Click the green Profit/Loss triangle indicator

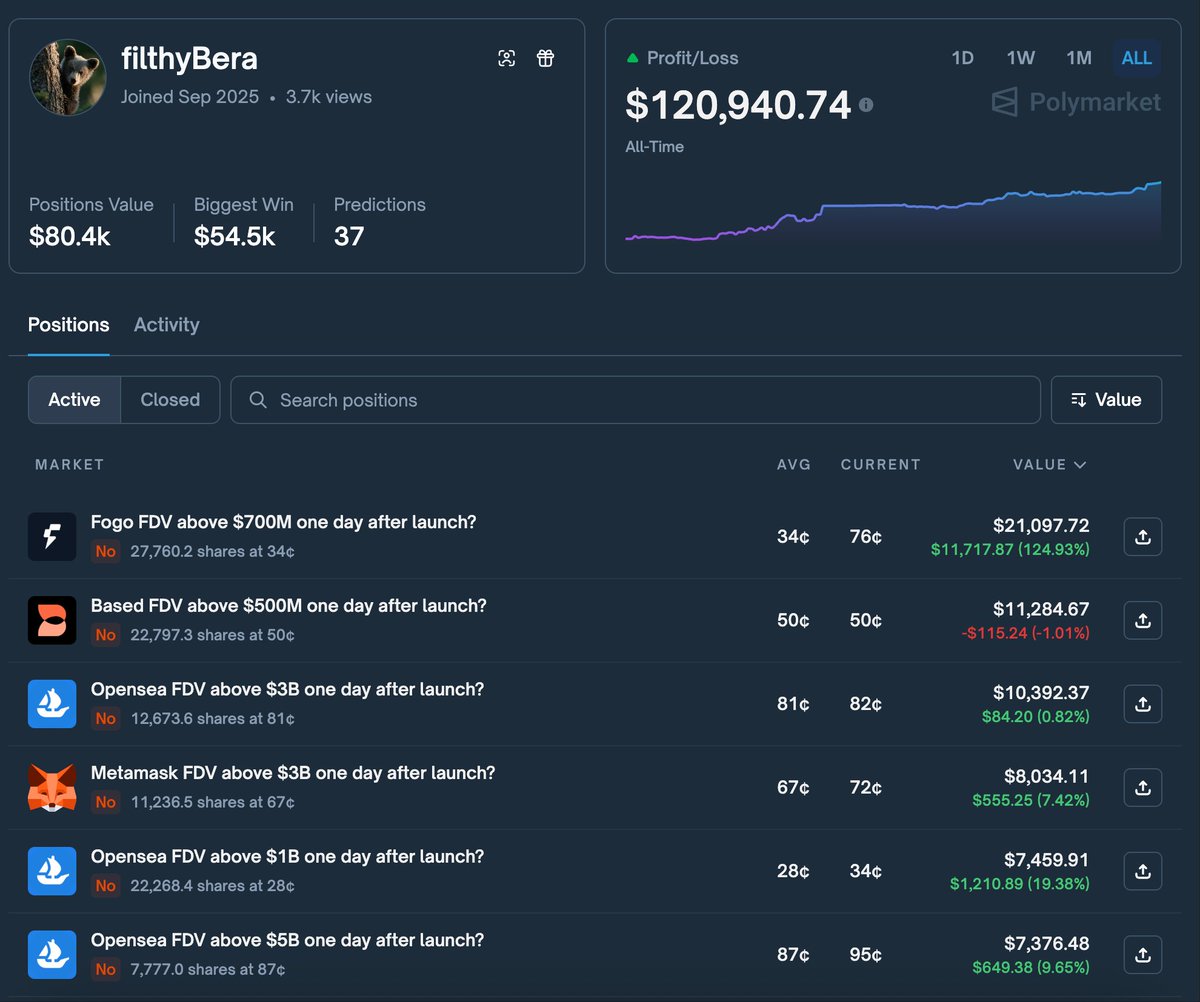coord(632,58)
